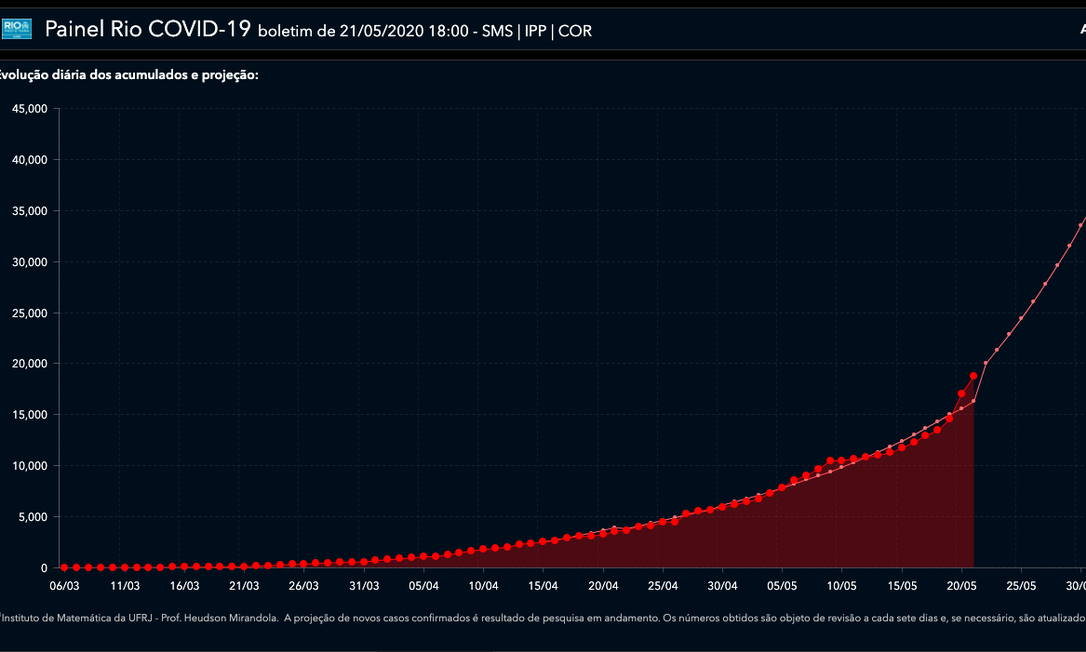Click the large red data point above 20/05
This screenshot has height=652, width=1086.
pos(961,394)
